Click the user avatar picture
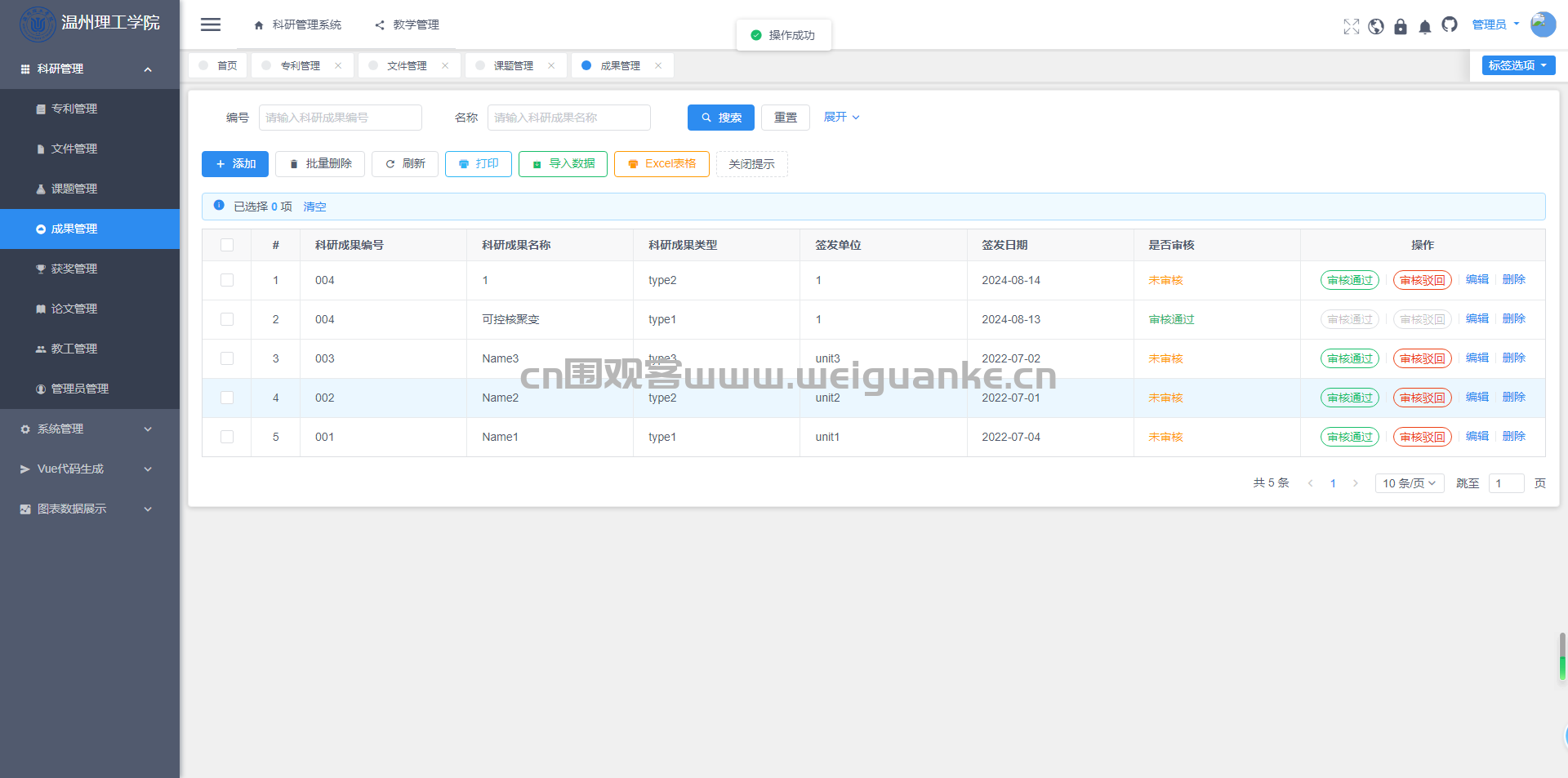This screenshot has width=1568, height=778. coord(1543,24)
